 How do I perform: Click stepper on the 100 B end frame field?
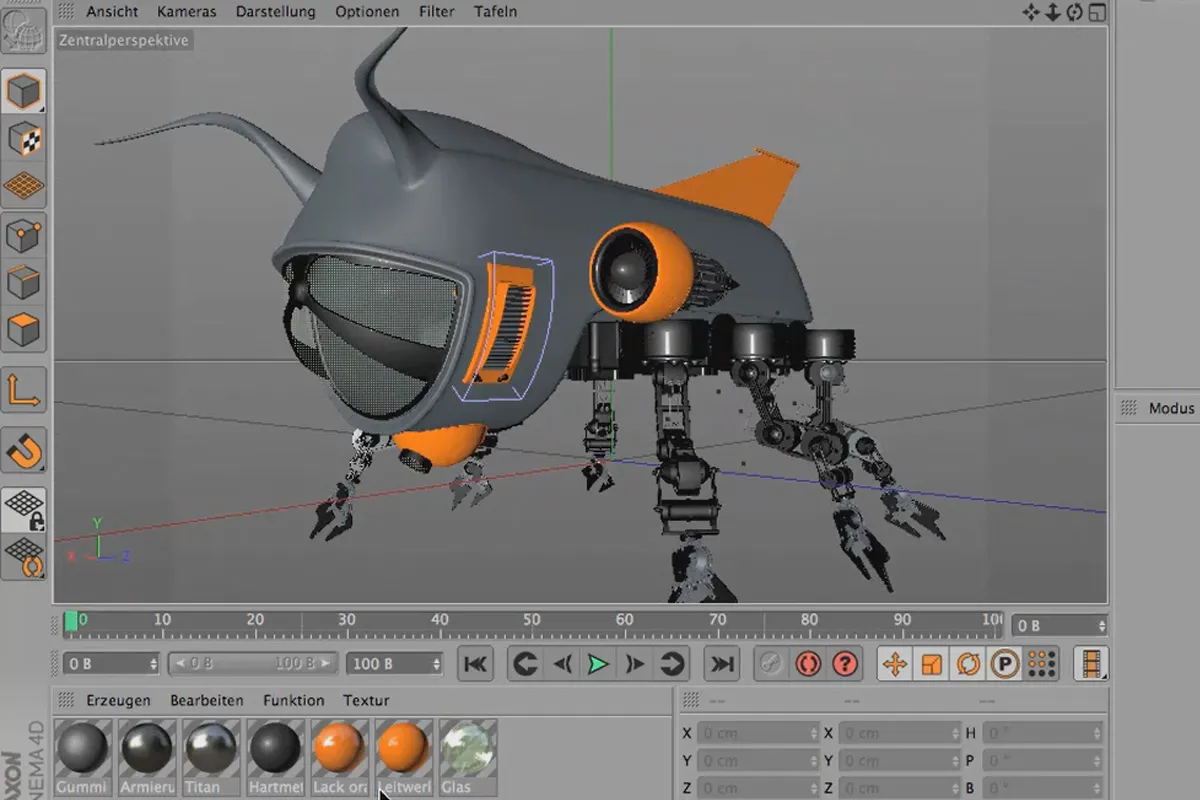click(x=435, y=664)
